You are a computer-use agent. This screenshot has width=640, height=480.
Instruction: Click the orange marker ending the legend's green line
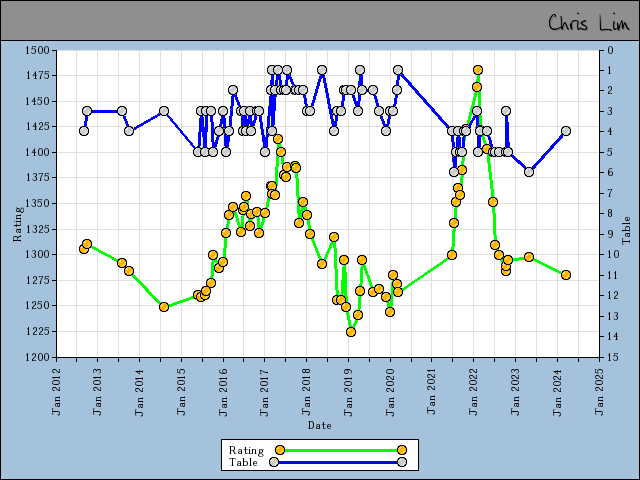click(x=402, y=450)
